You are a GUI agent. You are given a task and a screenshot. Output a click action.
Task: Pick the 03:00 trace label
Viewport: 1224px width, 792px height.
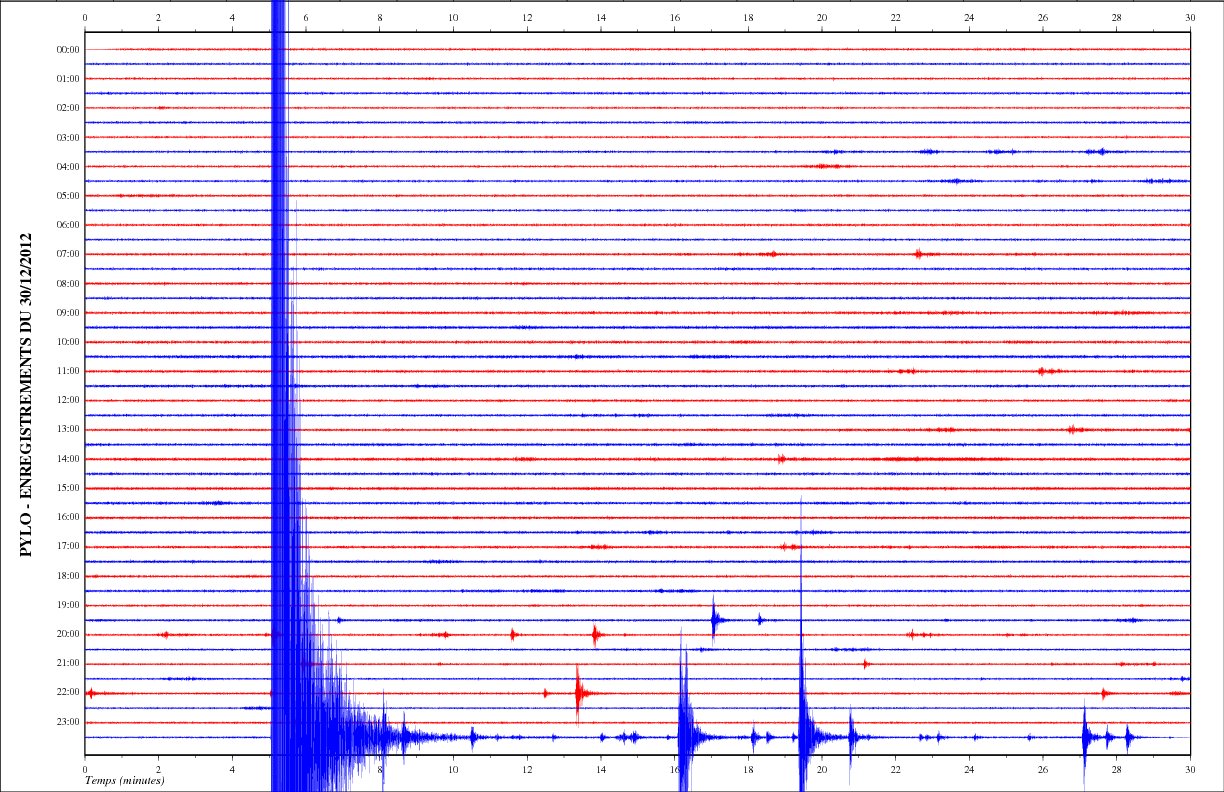click(68, 137)
